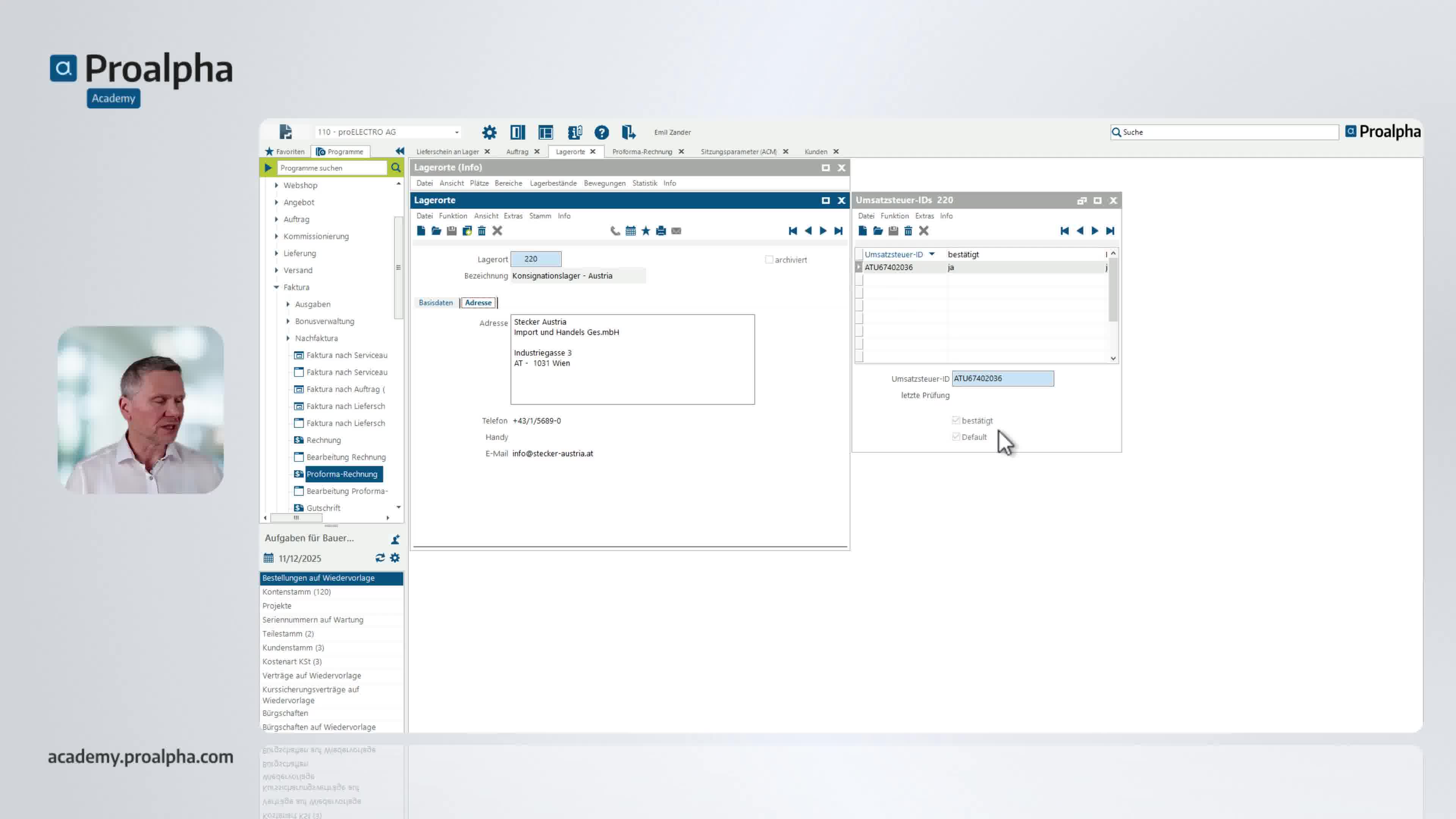Open the phone dial icon in Lagerorte toolbar
This screenshot has width=1456, height=819.
pyautogui.click(x=614, y=231)
